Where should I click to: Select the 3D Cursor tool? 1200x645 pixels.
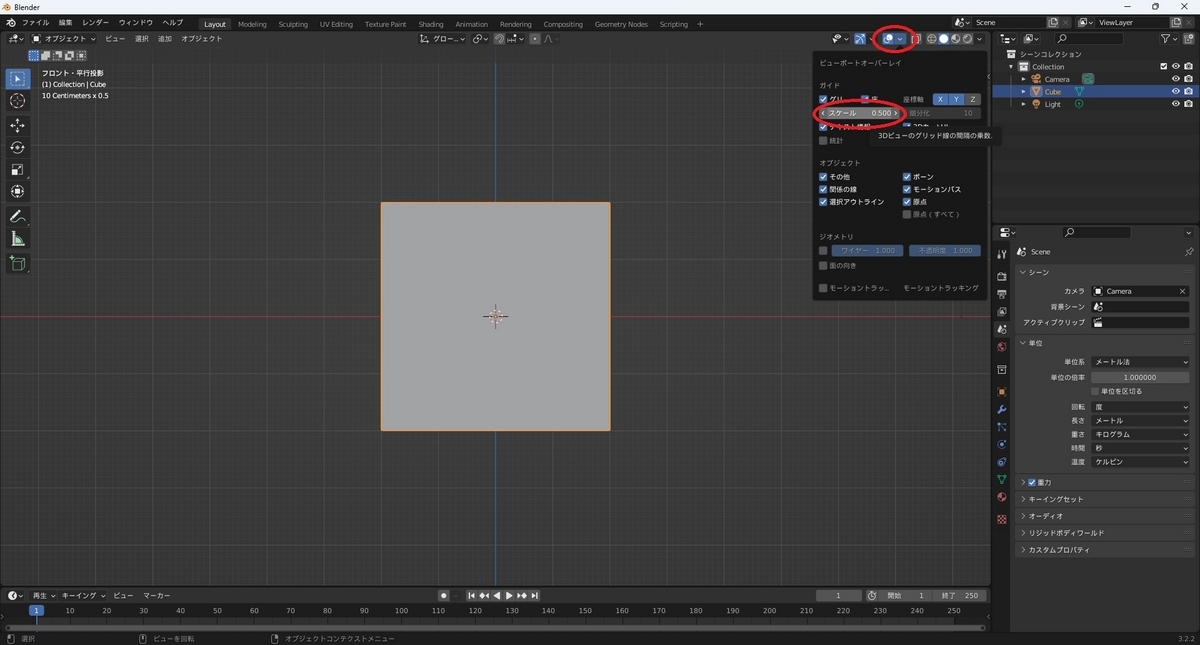(x=17, y=101)
